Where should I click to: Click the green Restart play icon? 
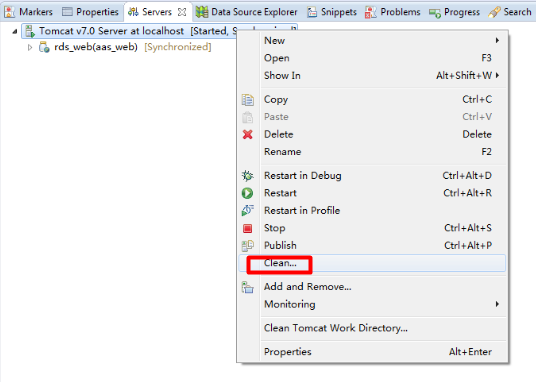tap(247, 193)
